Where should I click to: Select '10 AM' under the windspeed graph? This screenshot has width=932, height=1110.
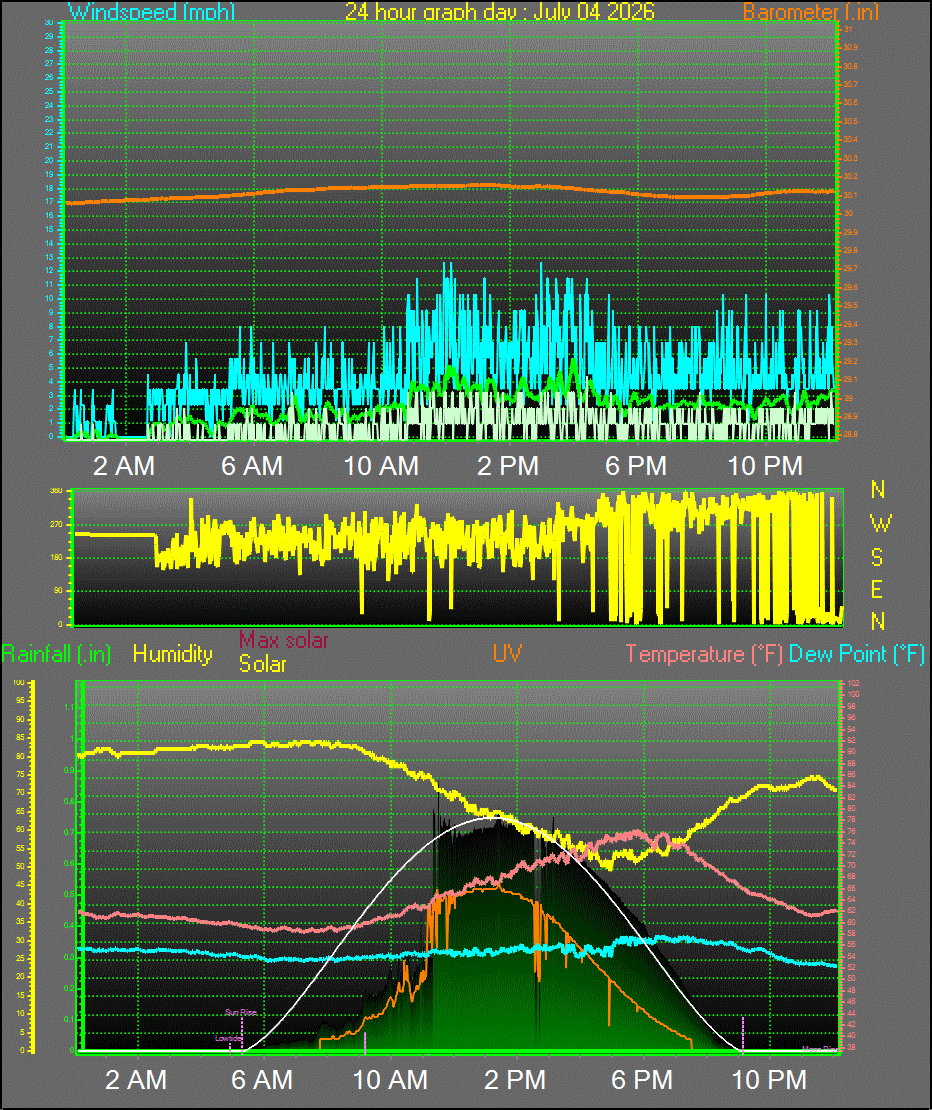point(381,466)
